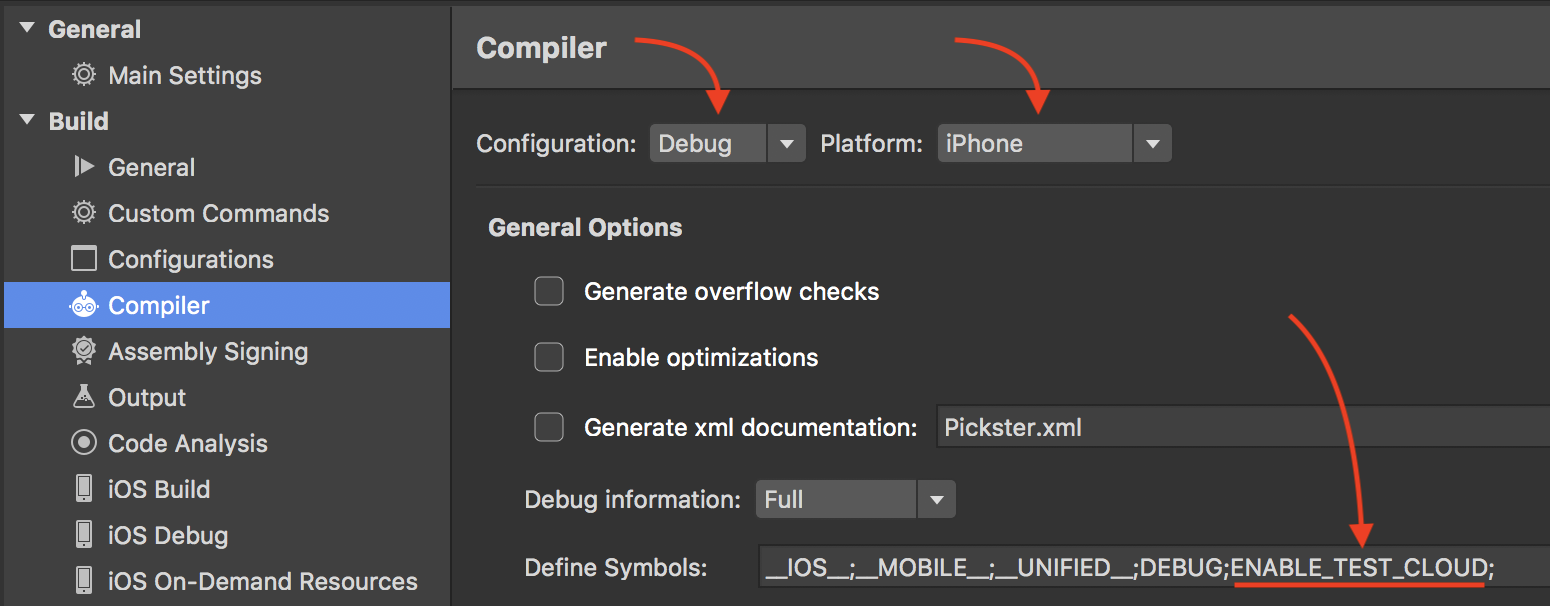
Task: Toggle Generate xml documentation checkbox
Action: [549, 427]
